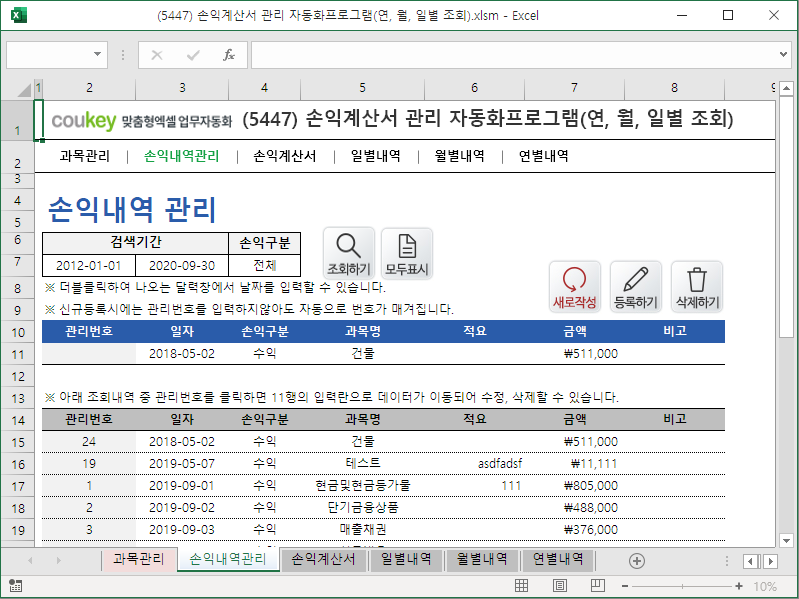Click the 삭제하기 trash can button
This screenshot has width=799, height=599.
tap(697, 287)
